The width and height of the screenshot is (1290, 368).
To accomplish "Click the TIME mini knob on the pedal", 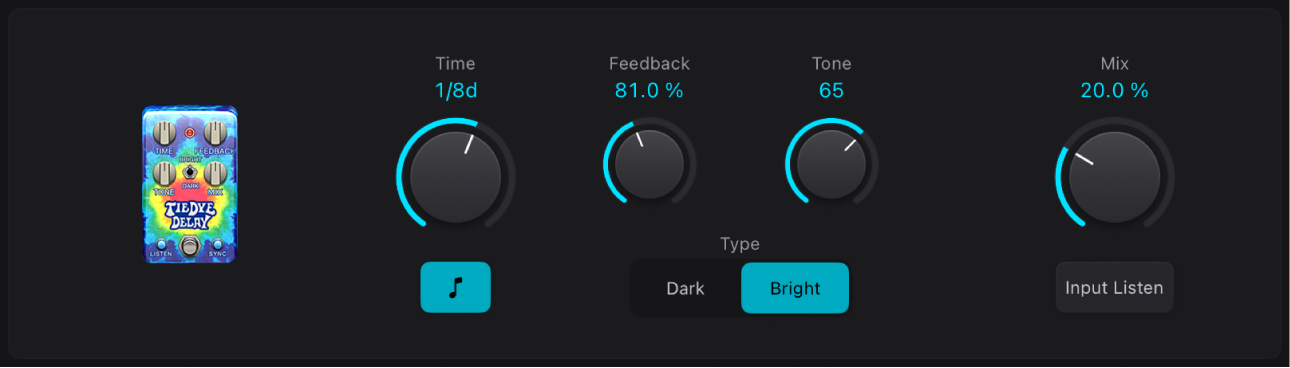I will [165, 132].
